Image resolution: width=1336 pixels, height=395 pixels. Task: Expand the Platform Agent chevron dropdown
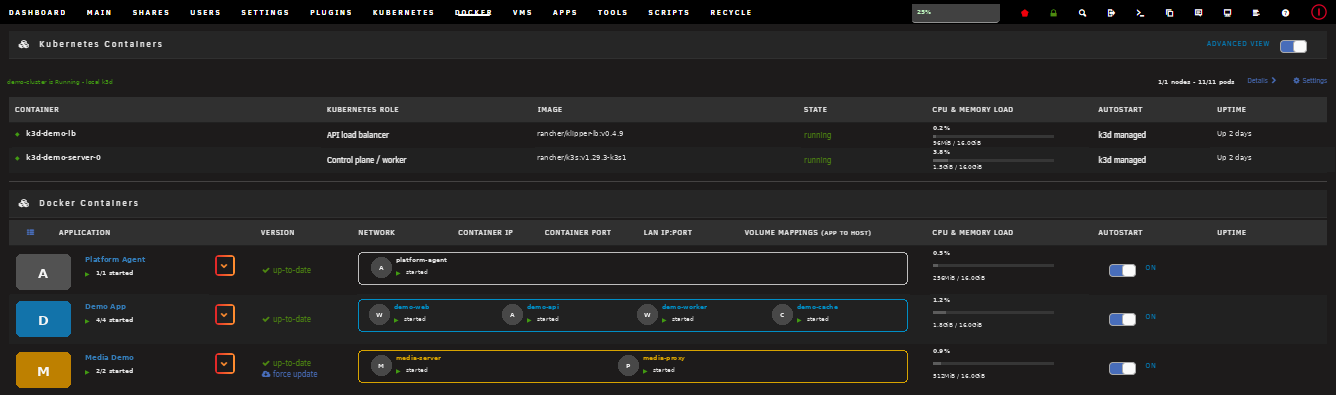[225, 265]
